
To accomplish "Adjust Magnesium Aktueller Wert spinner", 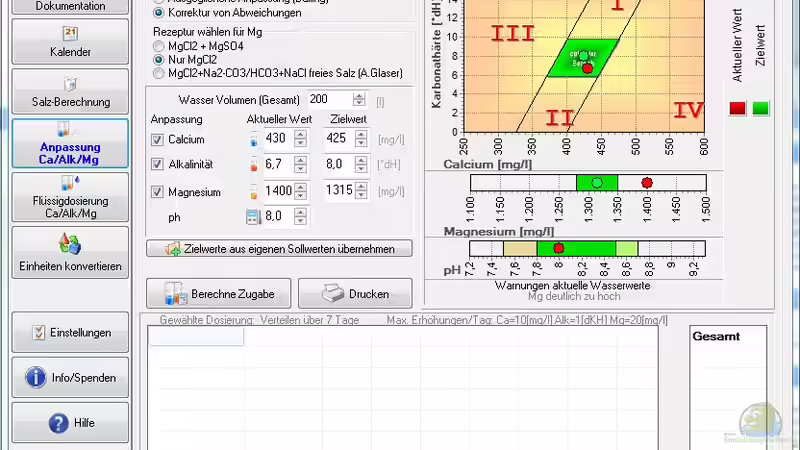I will click(300, 190).
